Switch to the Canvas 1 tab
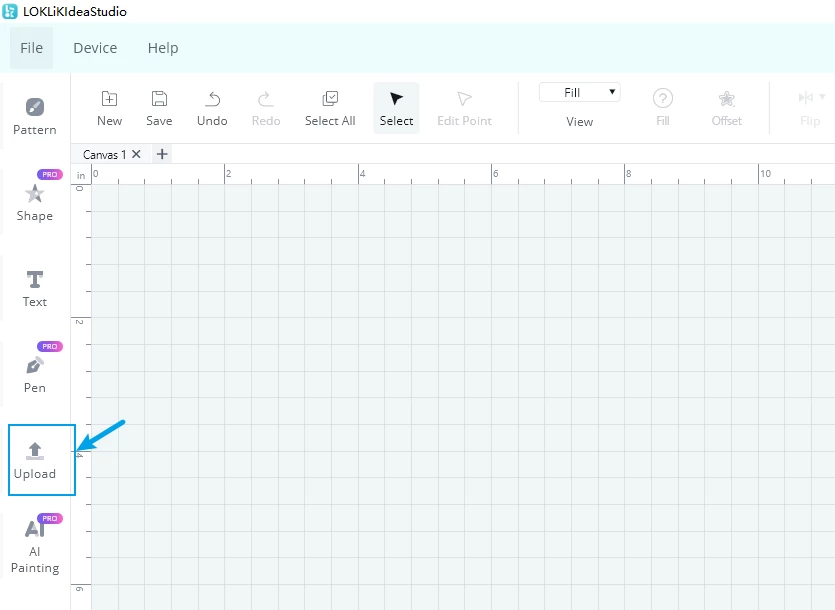This screenshot has height=610, width=835. click(x=104, y=154)
